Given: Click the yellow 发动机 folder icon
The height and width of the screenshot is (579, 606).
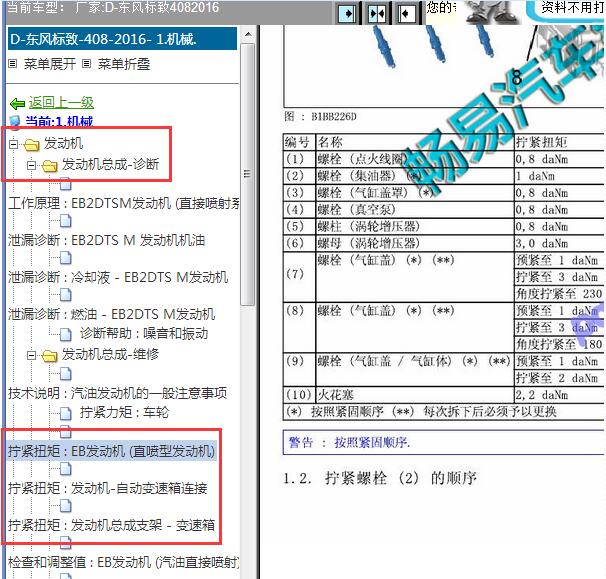Looking at the screenshot, I should 31,145.
